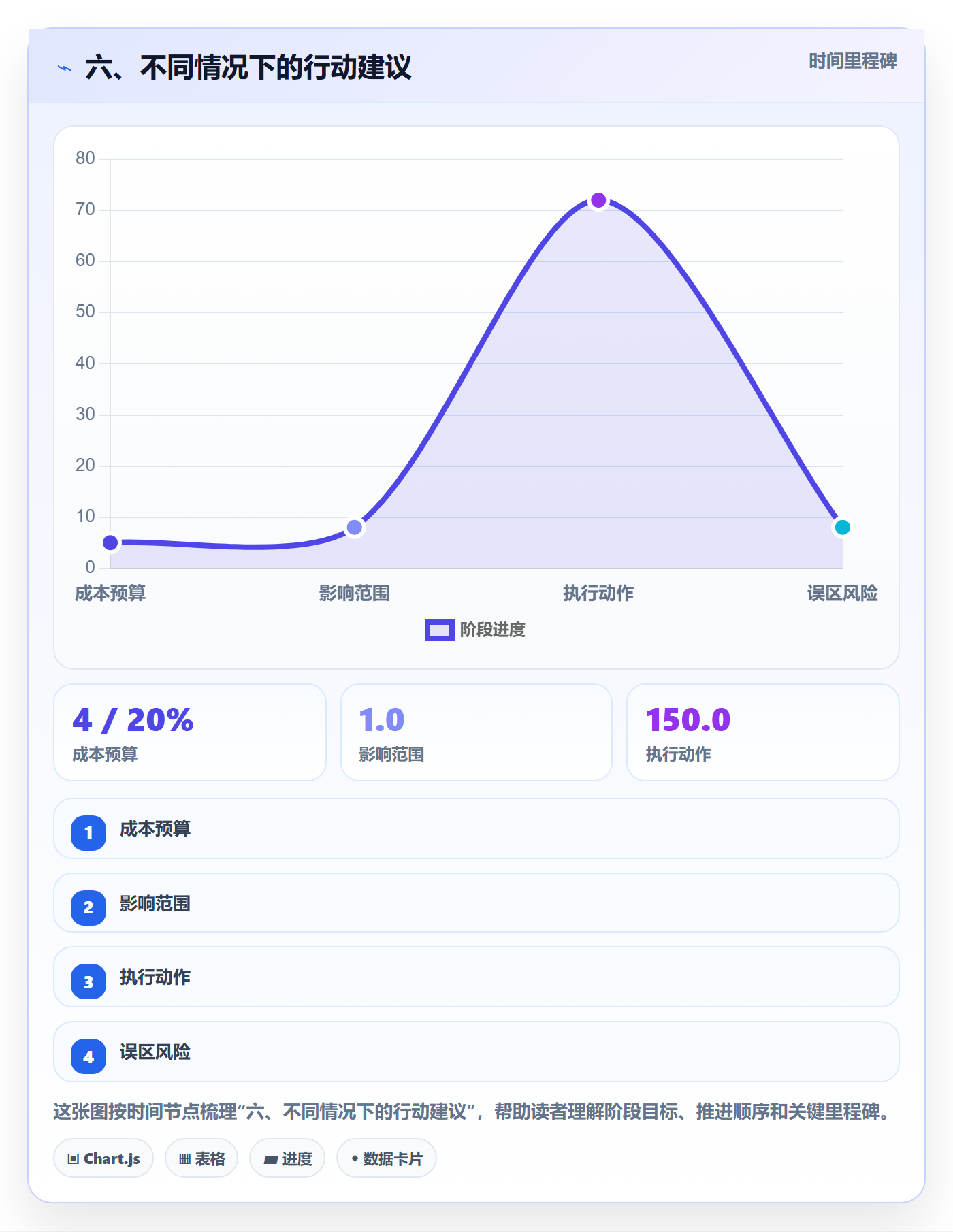
Task: Click the 成本预算 x-axis label under the chart
Action: (110, 594)
